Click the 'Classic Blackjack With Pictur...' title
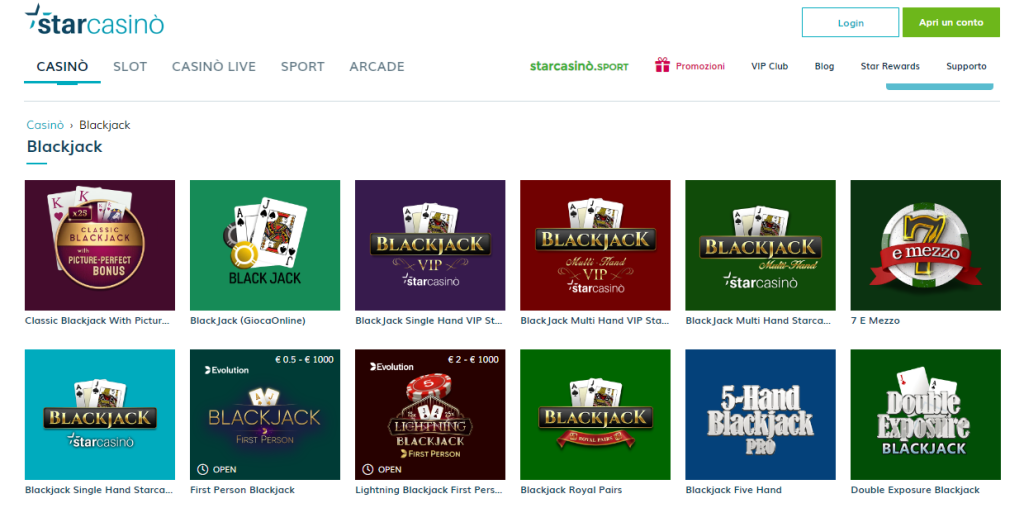The image size is (1024, 508). [97, 321]
